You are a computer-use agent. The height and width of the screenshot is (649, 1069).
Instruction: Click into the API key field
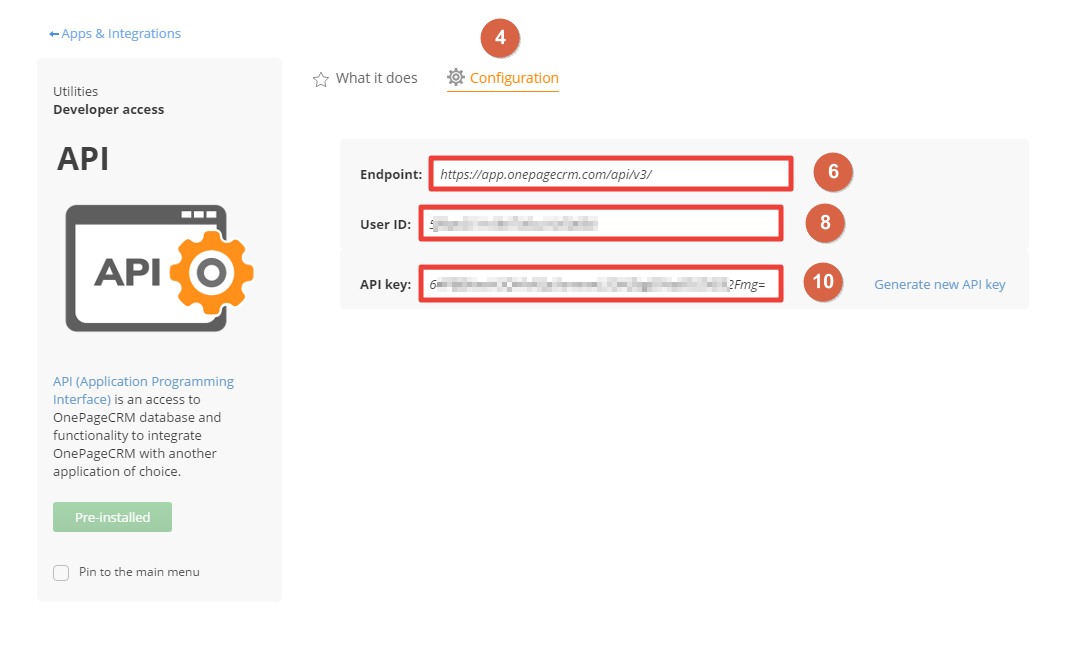pyautogui.click(x=601, y=284)
